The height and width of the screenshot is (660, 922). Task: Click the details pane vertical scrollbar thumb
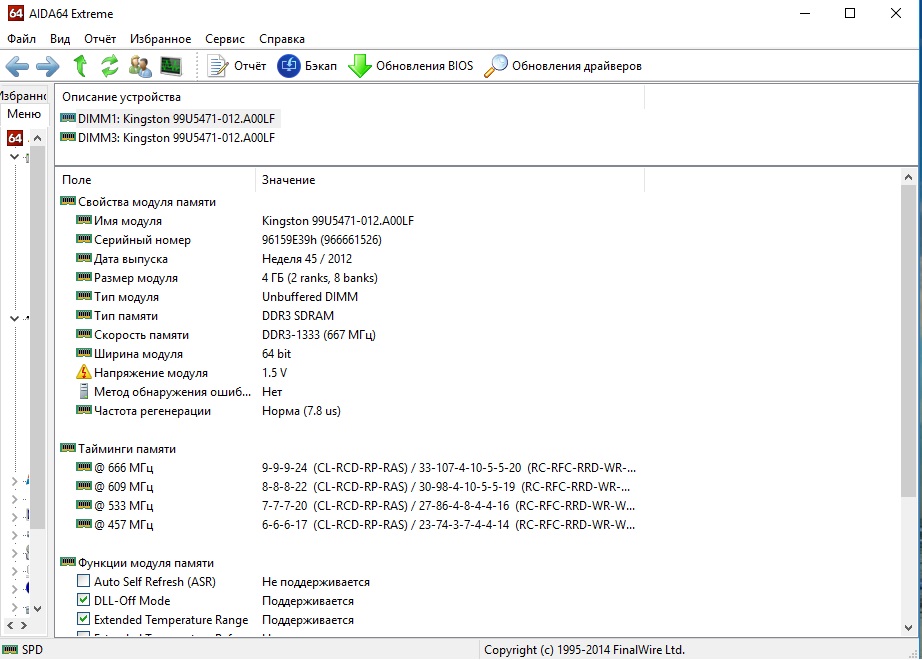[x=908, y=341]
